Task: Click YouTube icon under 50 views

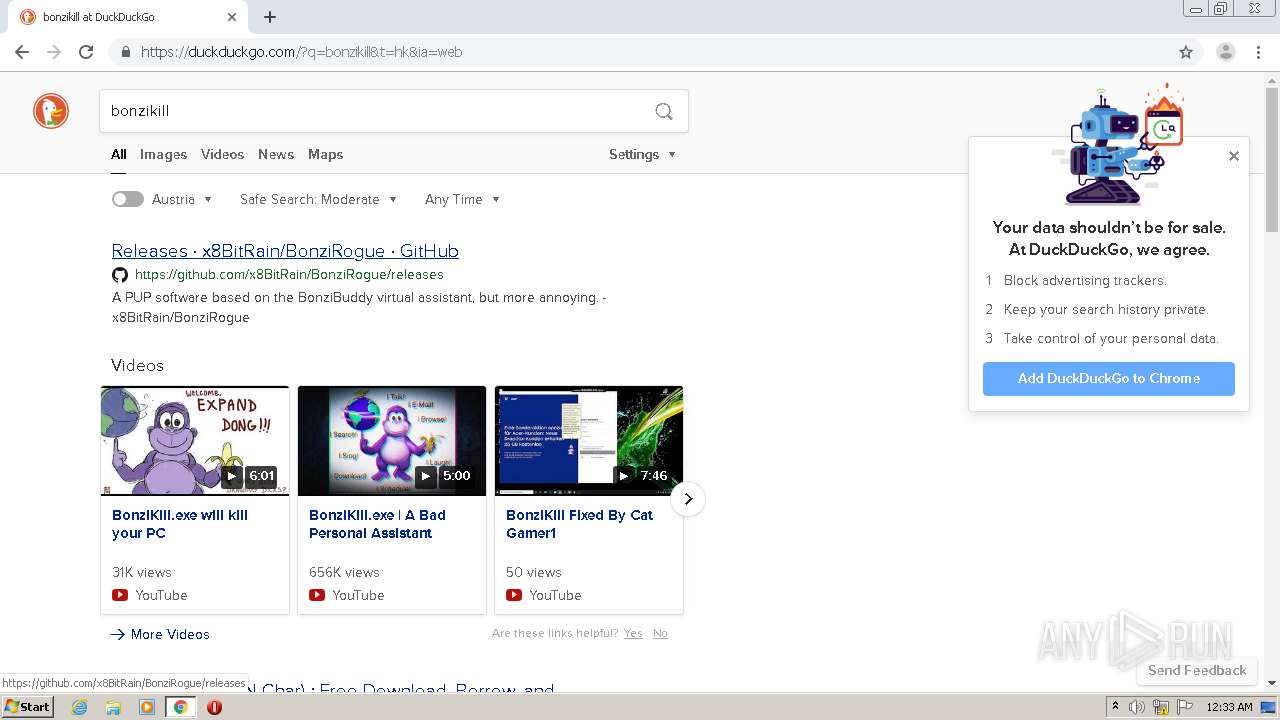Action: click(x=514, y=595)
